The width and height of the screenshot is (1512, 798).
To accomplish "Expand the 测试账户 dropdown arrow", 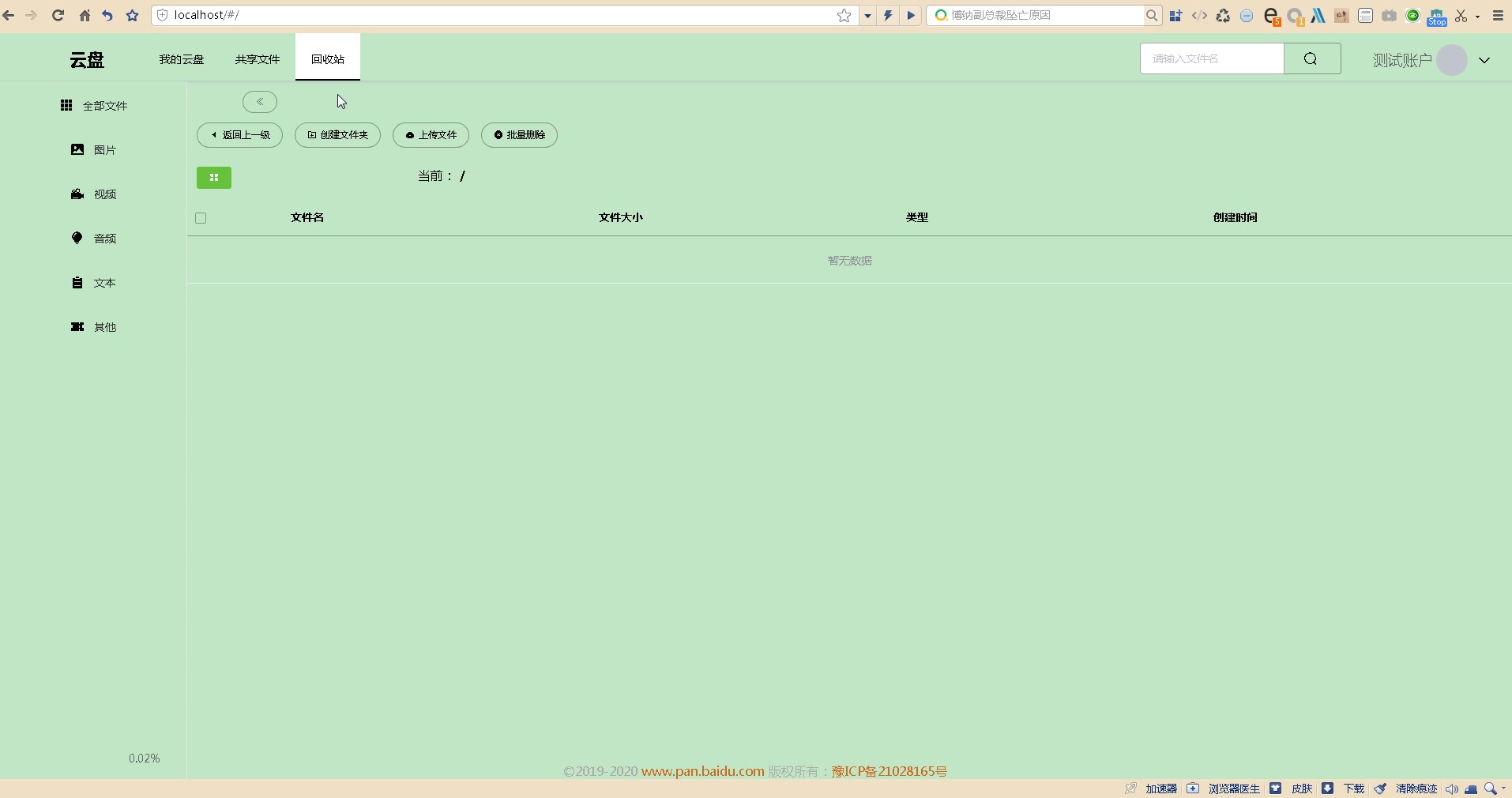I will point(1484,60).
